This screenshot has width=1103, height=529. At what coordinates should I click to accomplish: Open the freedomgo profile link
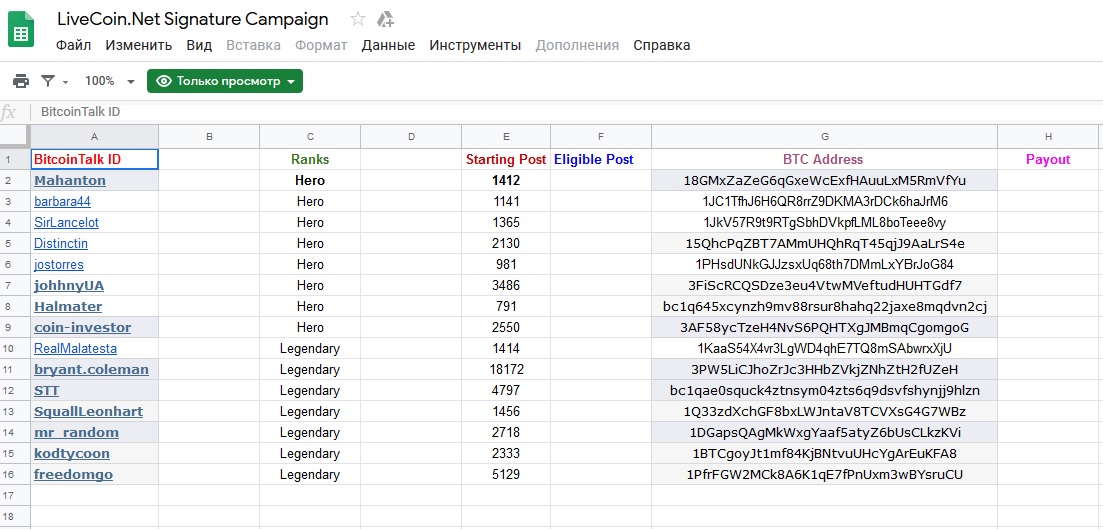coord(73,475)
